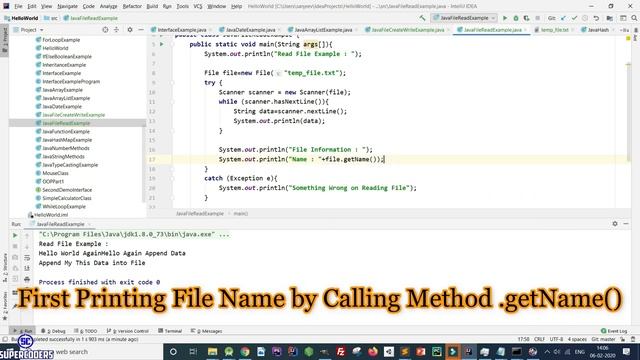This screenshot has width=640, height=360.
Task: Switch to JavaDateExample.java tab
Action: (250, 30)
